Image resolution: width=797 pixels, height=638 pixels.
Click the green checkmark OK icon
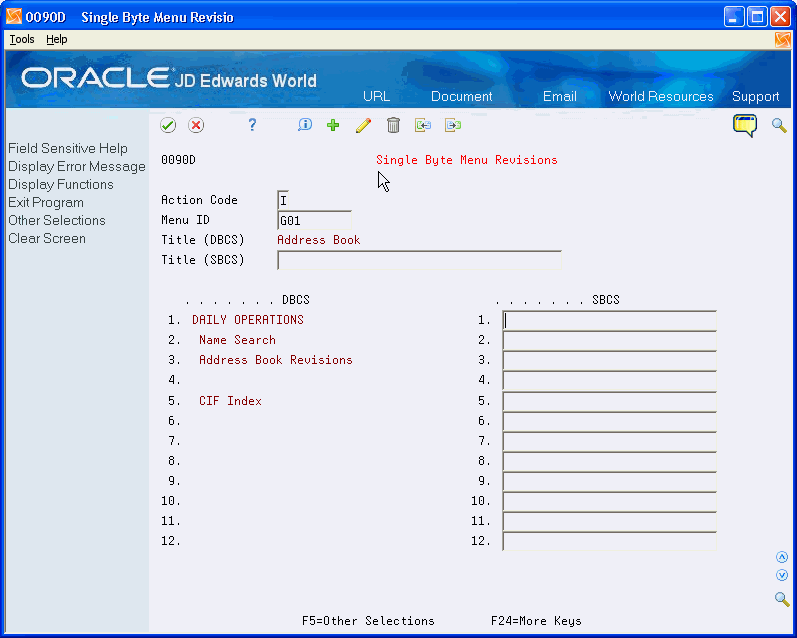[x=168, y=125]
